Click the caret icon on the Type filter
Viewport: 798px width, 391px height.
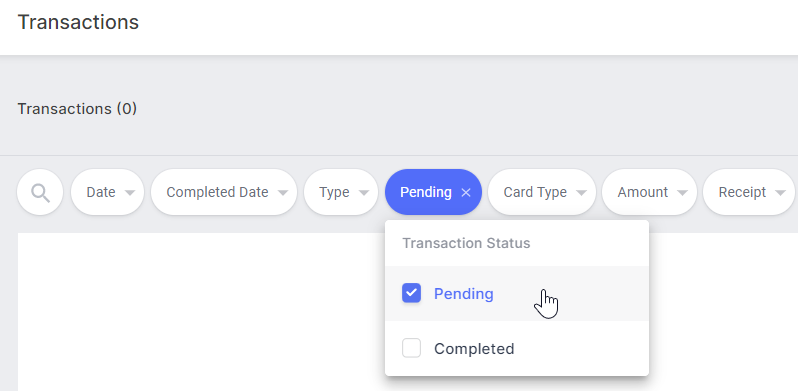click(363, 193)
